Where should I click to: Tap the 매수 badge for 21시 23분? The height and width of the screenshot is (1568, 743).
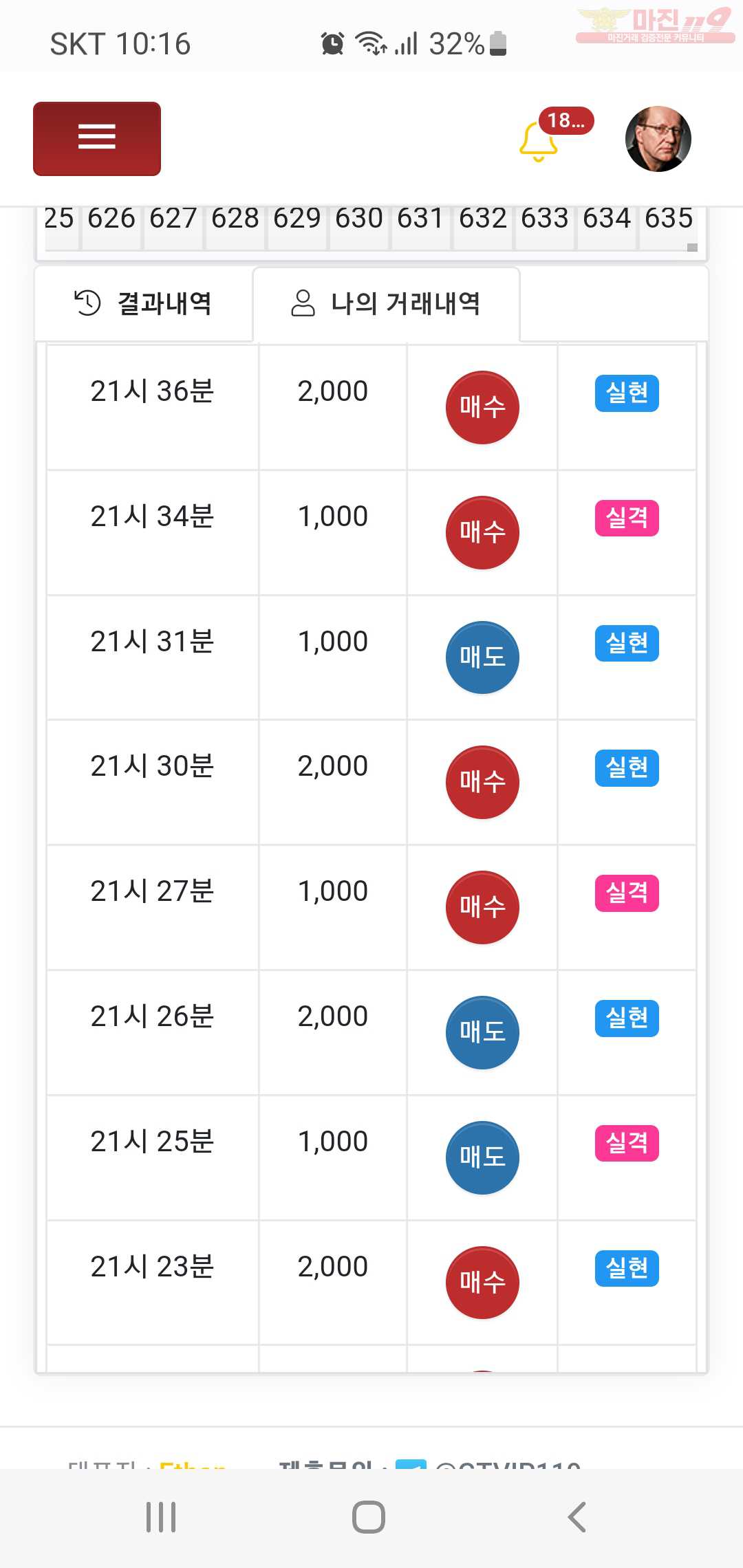[482, 1283]
